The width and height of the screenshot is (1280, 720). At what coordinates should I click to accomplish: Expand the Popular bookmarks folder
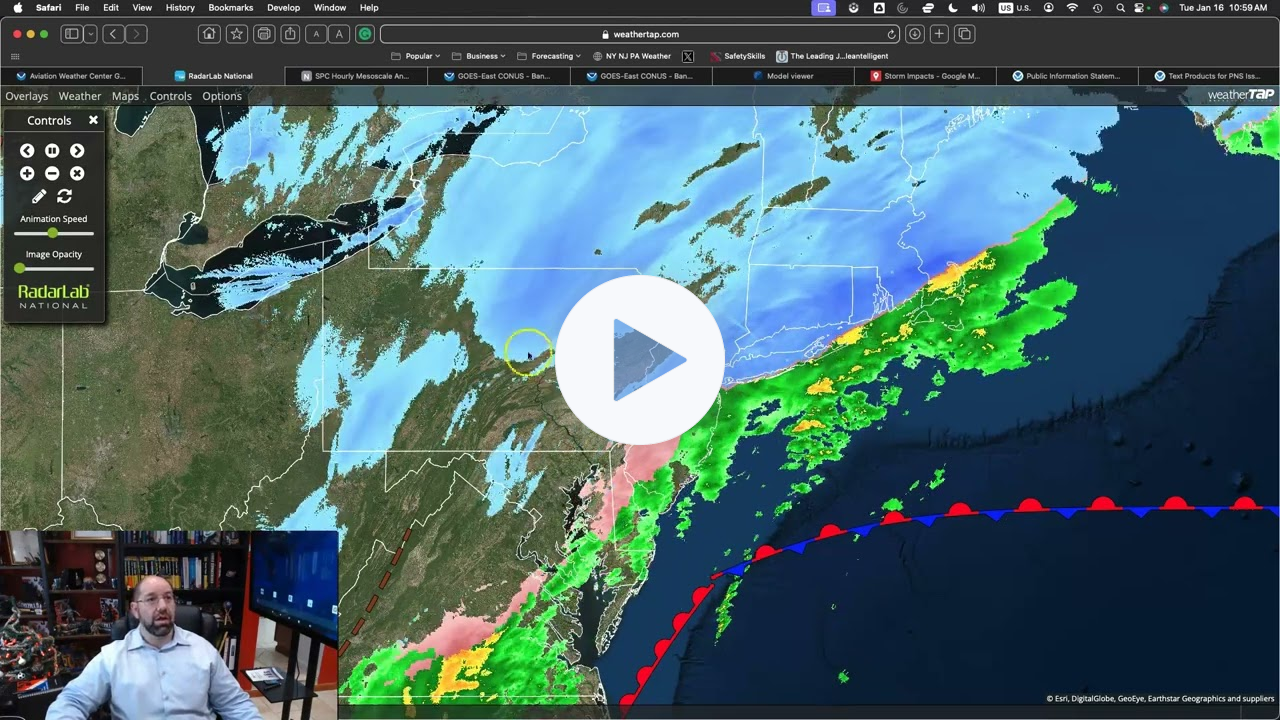pos(416,56)
